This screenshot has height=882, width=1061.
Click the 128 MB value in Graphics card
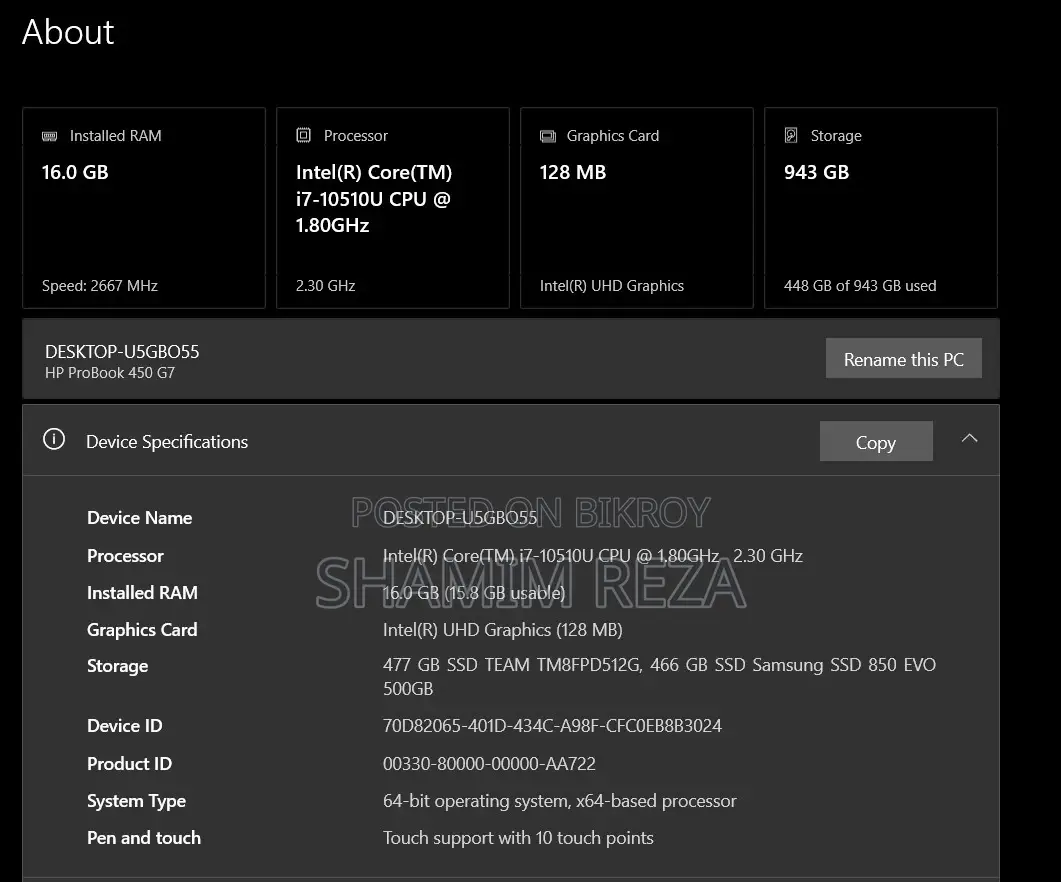[x=572, y=172]
